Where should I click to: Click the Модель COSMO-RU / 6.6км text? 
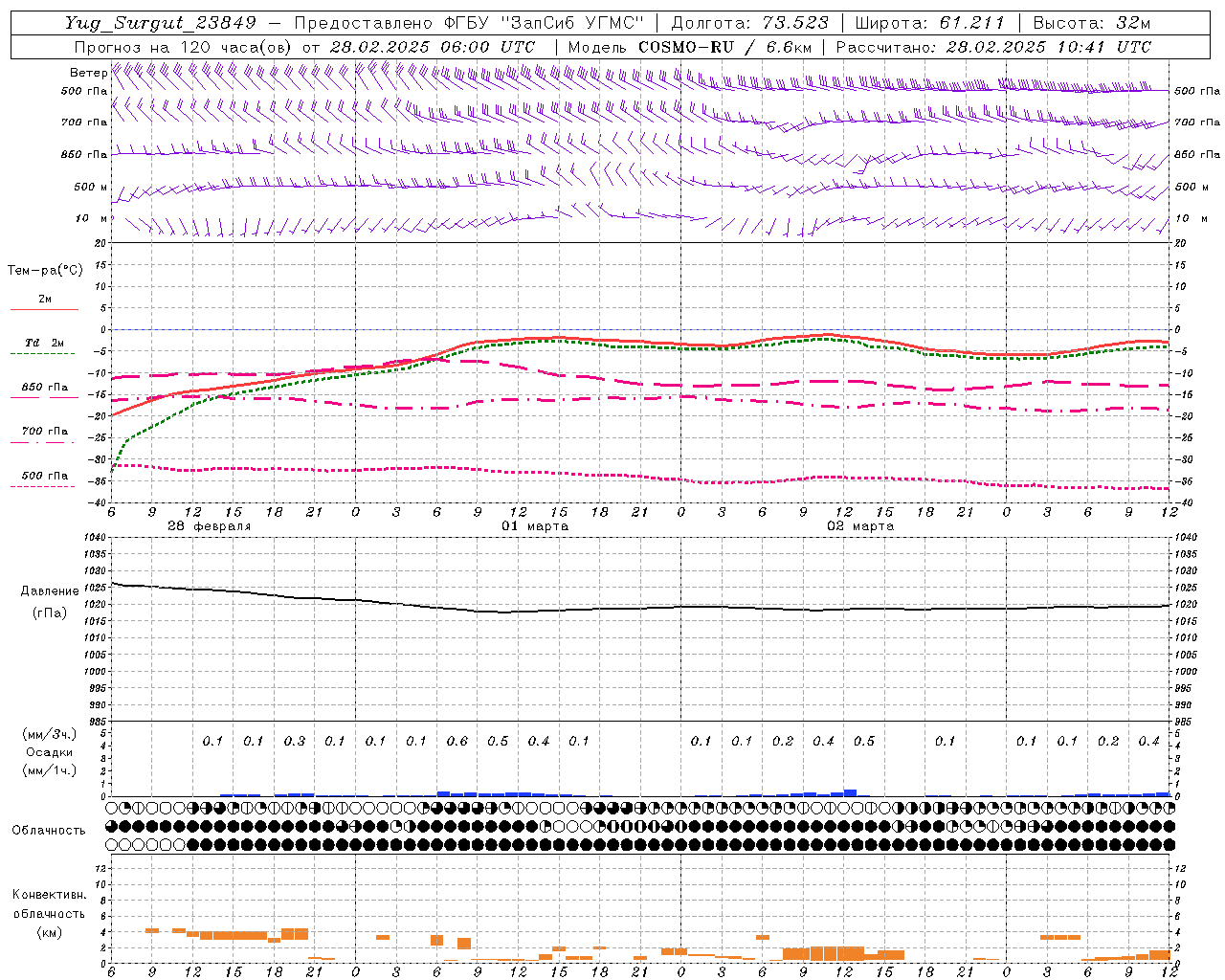pos(690,47)
